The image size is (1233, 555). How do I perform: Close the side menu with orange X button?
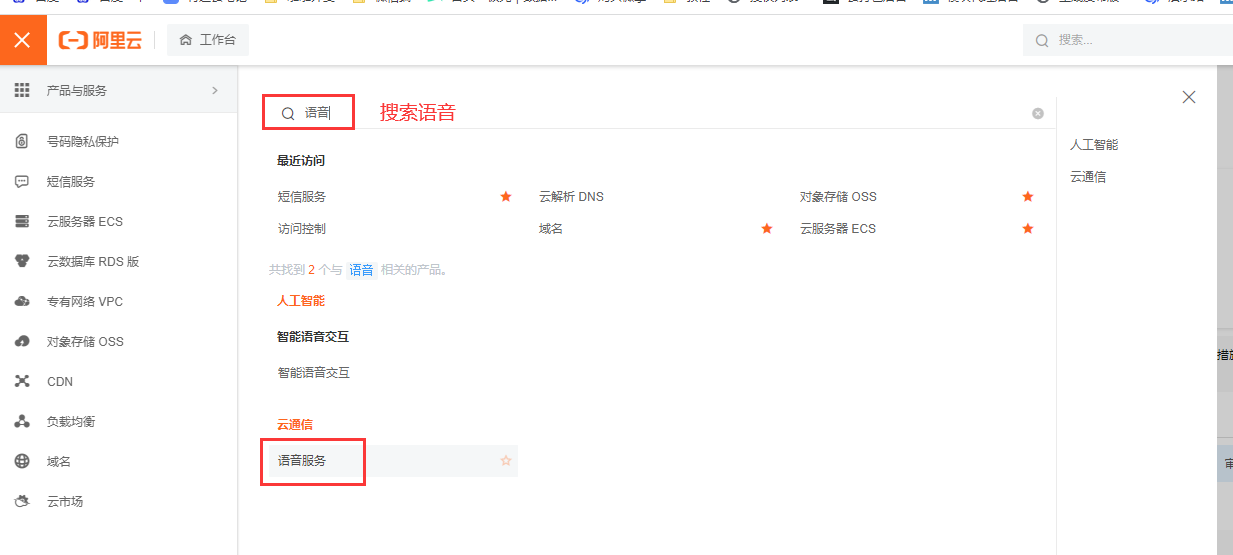[x=23, y=40]
